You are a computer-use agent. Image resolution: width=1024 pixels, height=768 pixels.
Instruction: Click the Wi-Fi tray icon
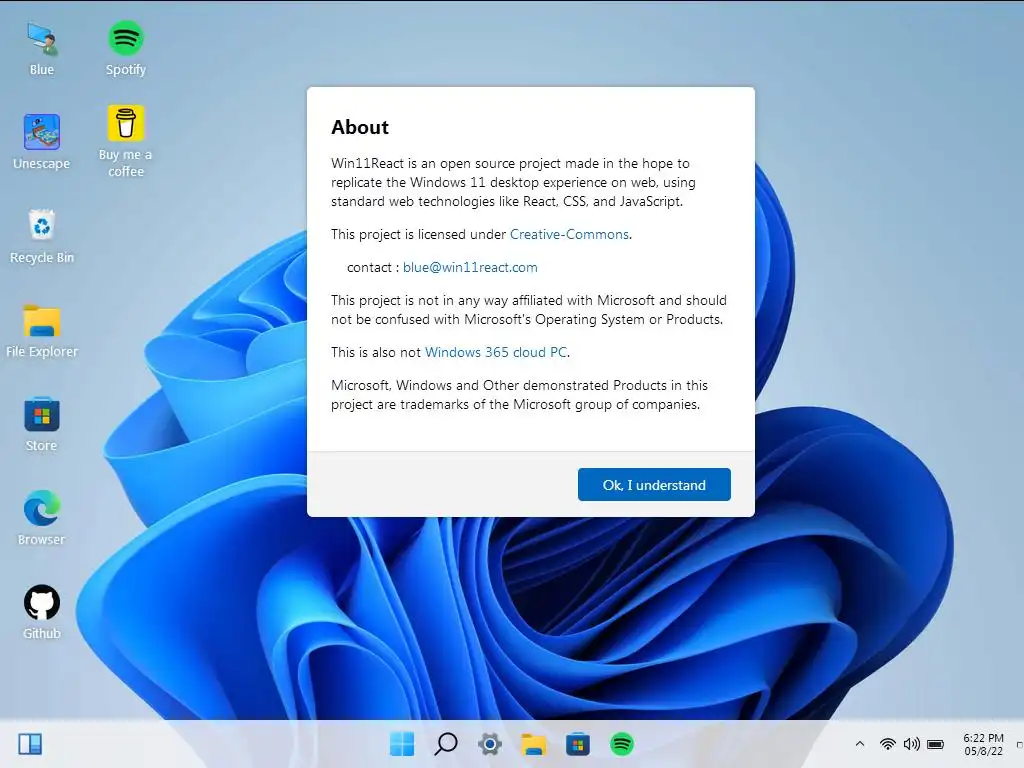click(x=888, y=744)
